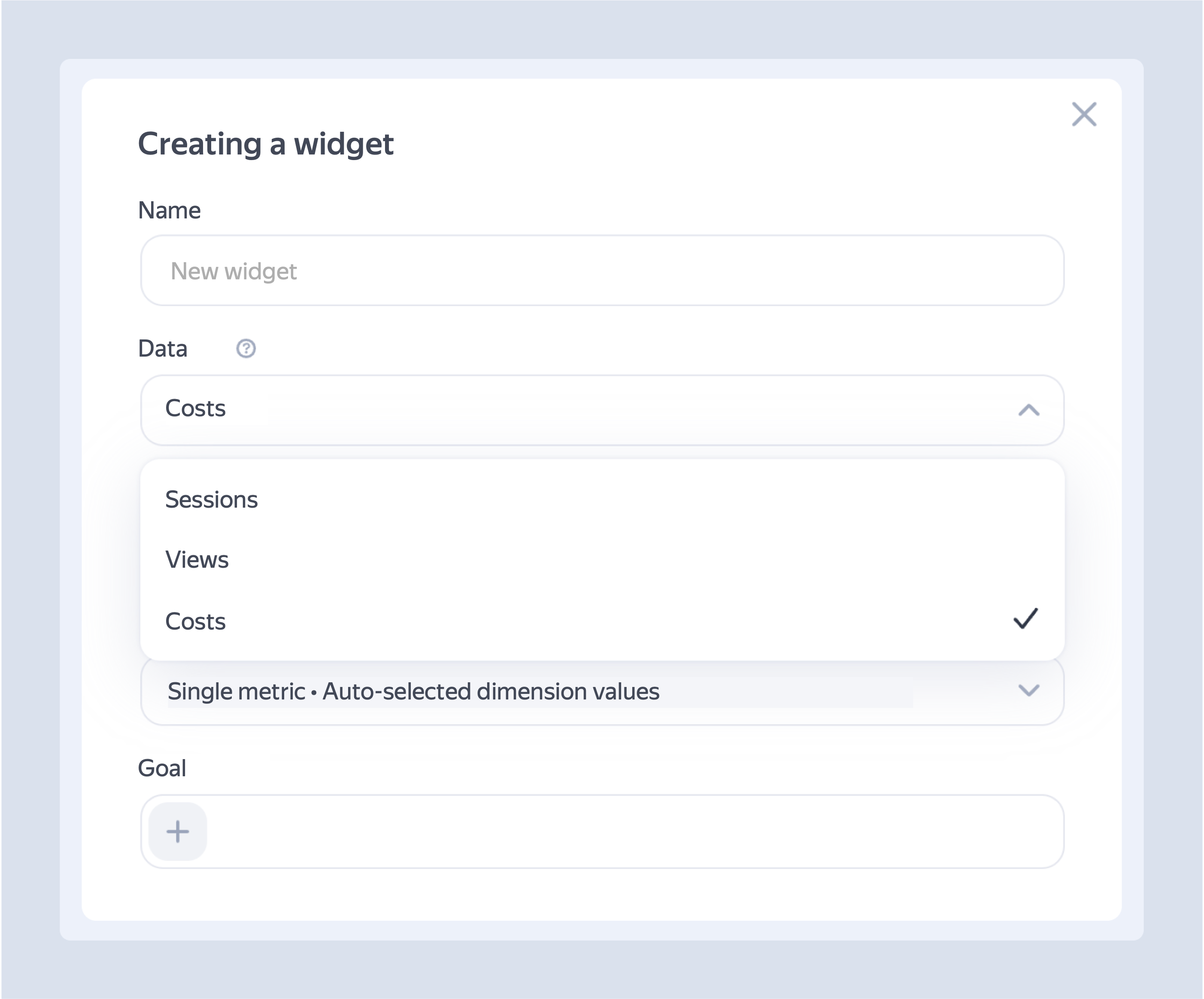Click the checkmark beside the Costs option
Image resolution: width=1204 pixels, height=999 pixels.
point(1025,619)
